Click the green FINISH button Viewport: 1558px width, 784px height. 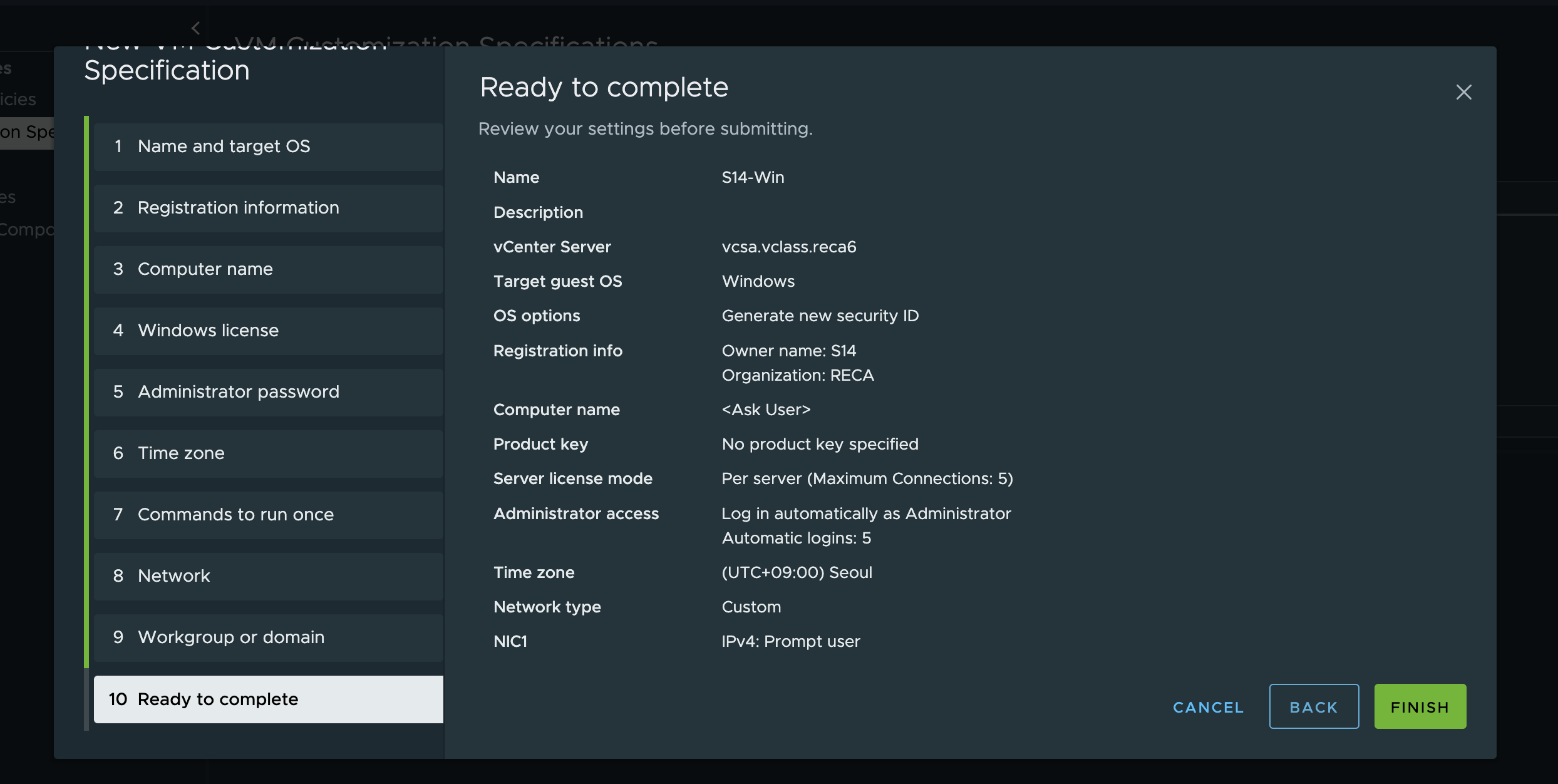click(x=1420, y=706)
